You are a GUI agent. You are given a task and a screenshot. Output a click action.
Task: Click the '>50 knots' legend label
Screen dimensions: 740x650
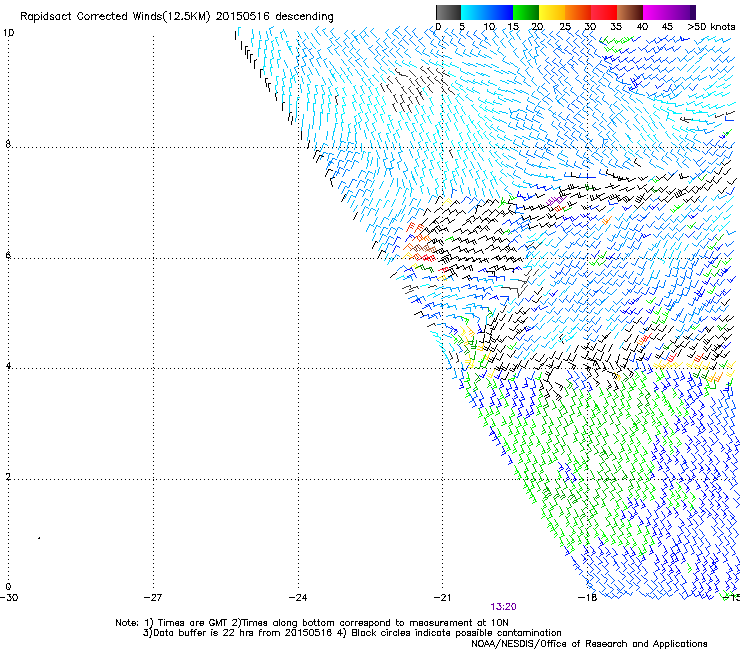711,27
